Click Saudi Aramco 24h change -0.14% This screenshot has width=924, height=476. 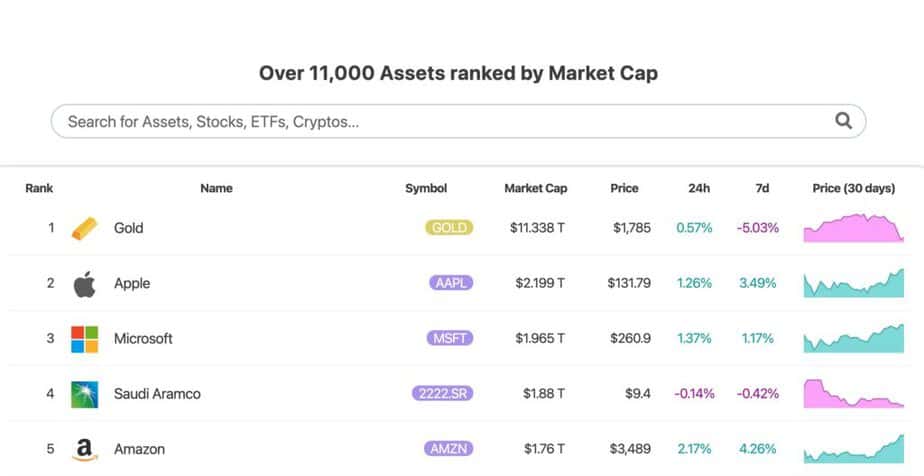point(695,394)
